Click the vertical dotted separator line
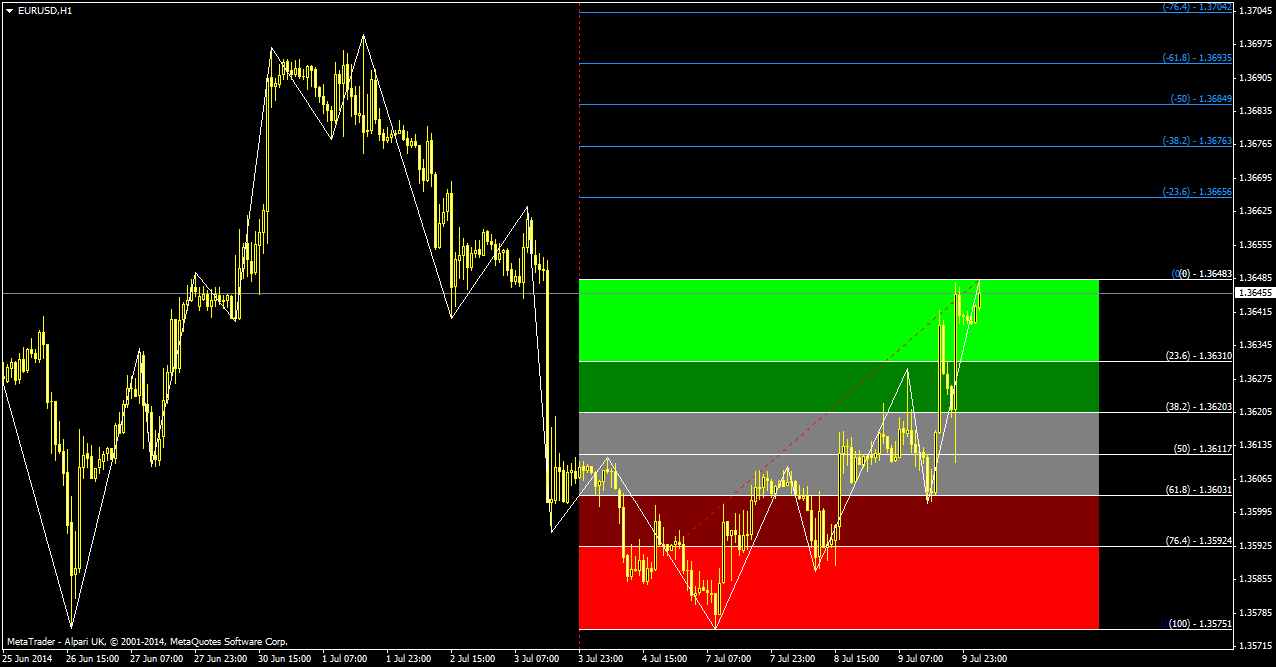Viewport: 1276px width, 667px height. (580, 150)
